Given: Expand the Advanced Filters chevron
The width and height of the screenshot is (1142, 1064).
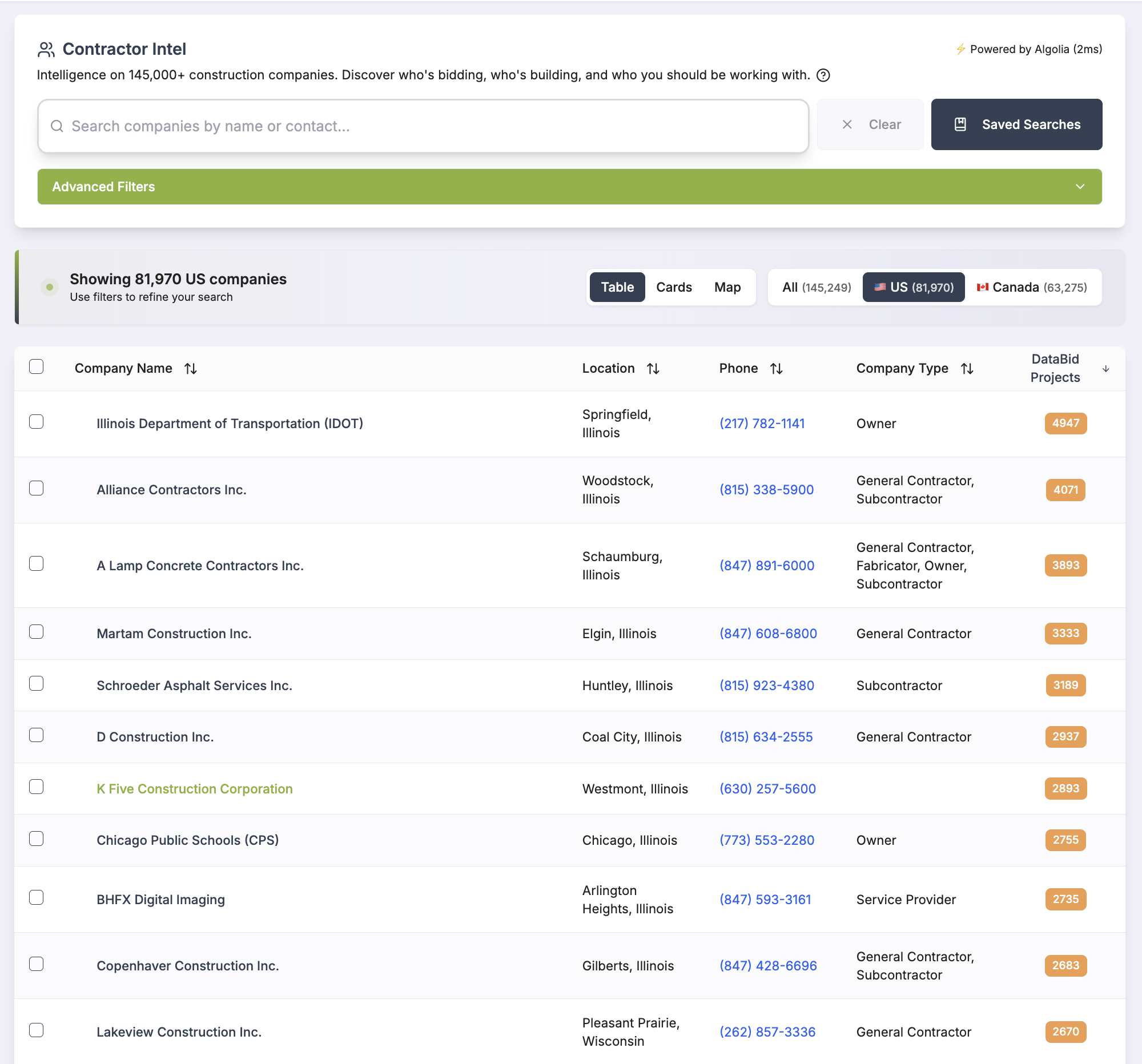Looking at the screenshot, I should [x=1080, y=187].
